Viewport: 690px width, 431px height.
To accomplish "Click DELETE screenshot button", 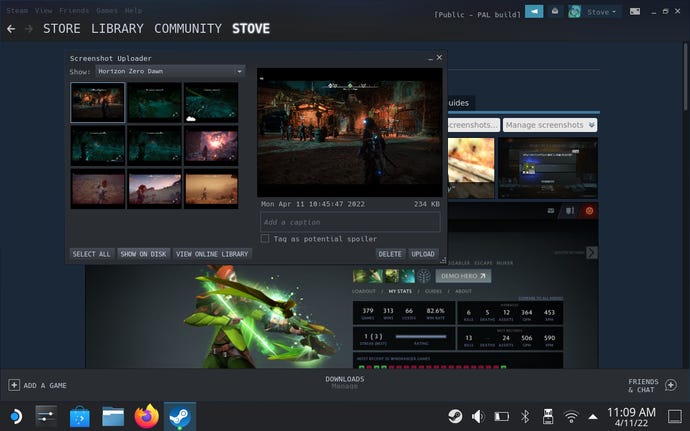I will (x=390, y=254).
